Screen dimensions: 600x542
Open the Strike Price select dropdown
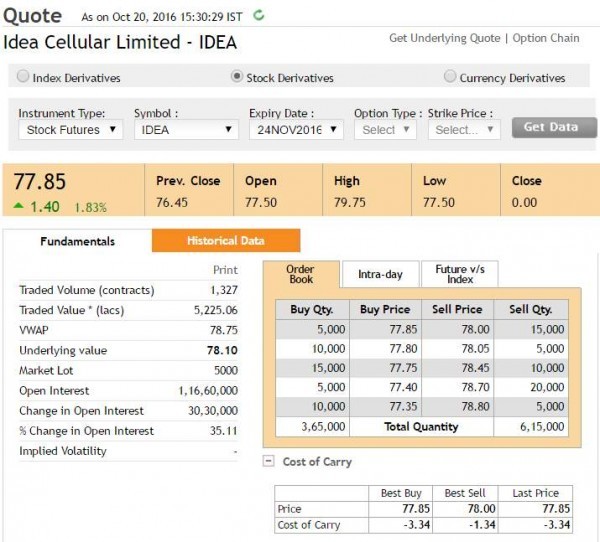tap(464, 130)
